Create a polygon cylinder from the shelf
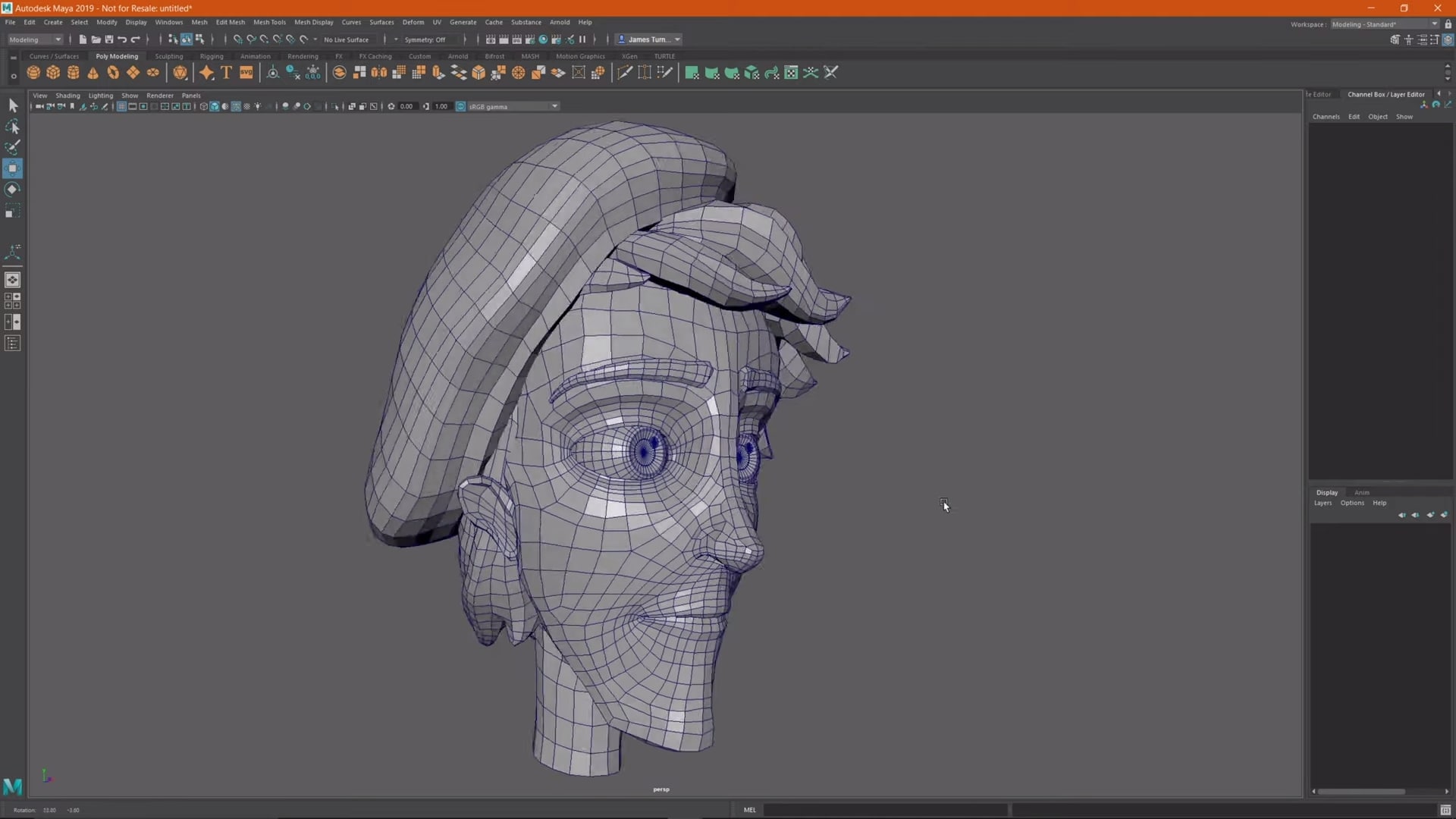 tap(73, 73)
